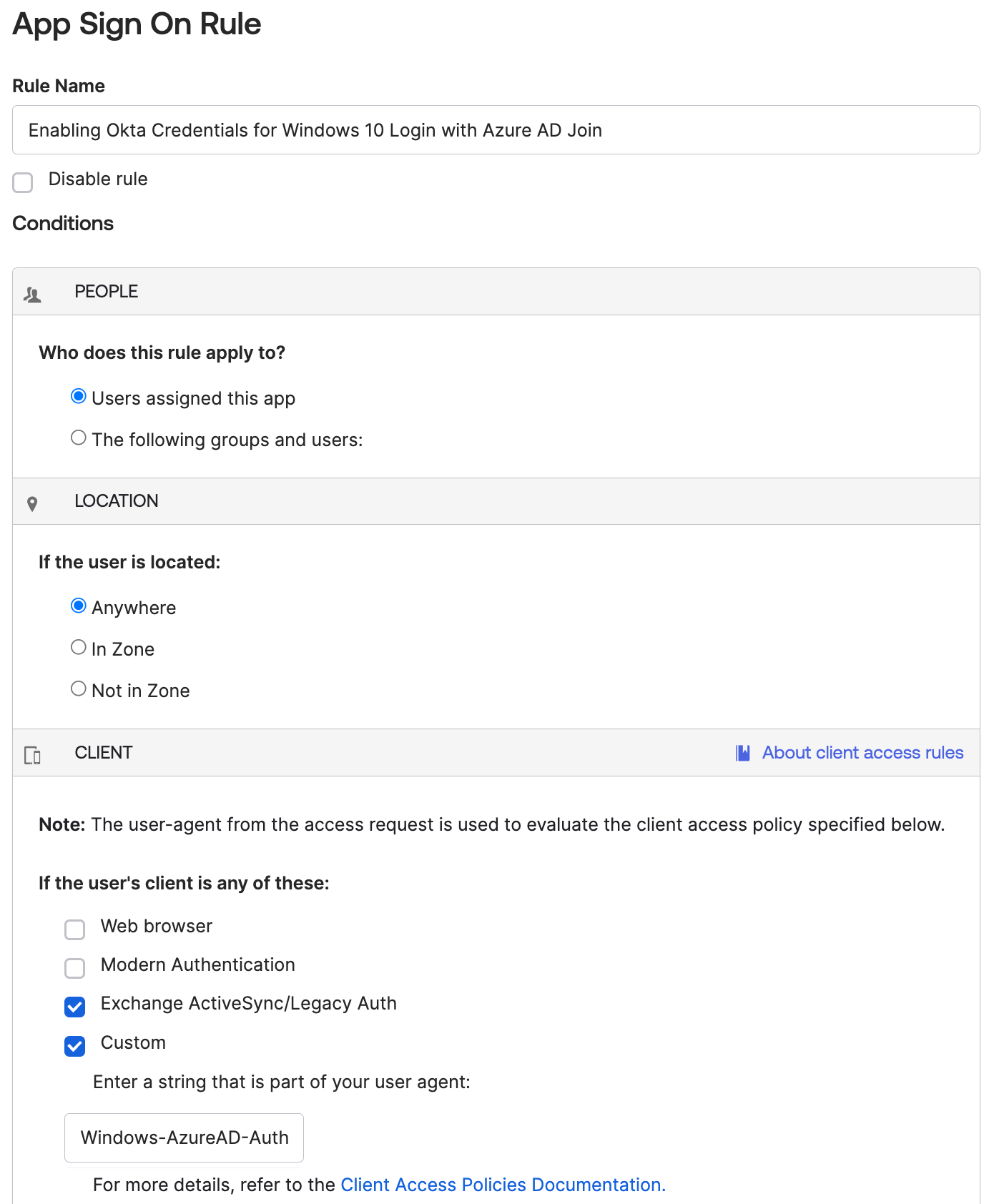Select the Not in Zone option

click(79, 689)
